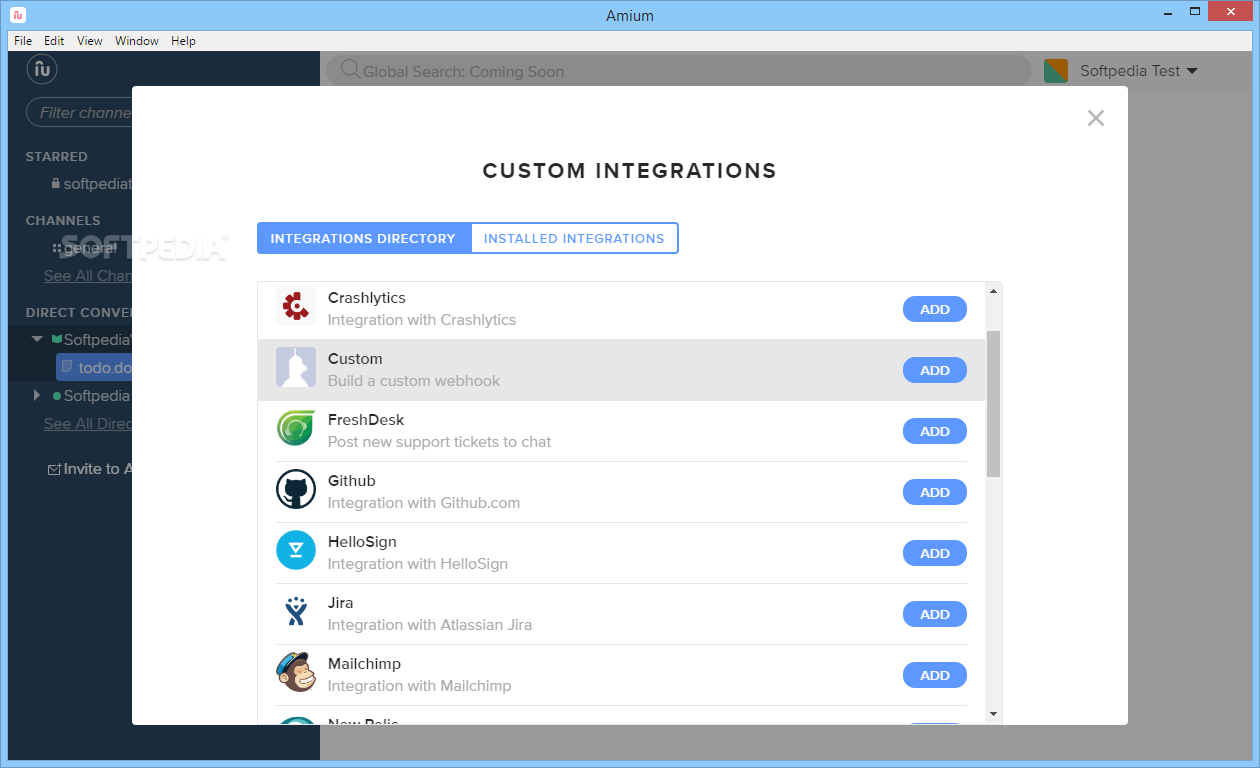Screen dimensions: 1260x768
Task: Click the HelloSign logo icon
Action: [x=296, y=550]
